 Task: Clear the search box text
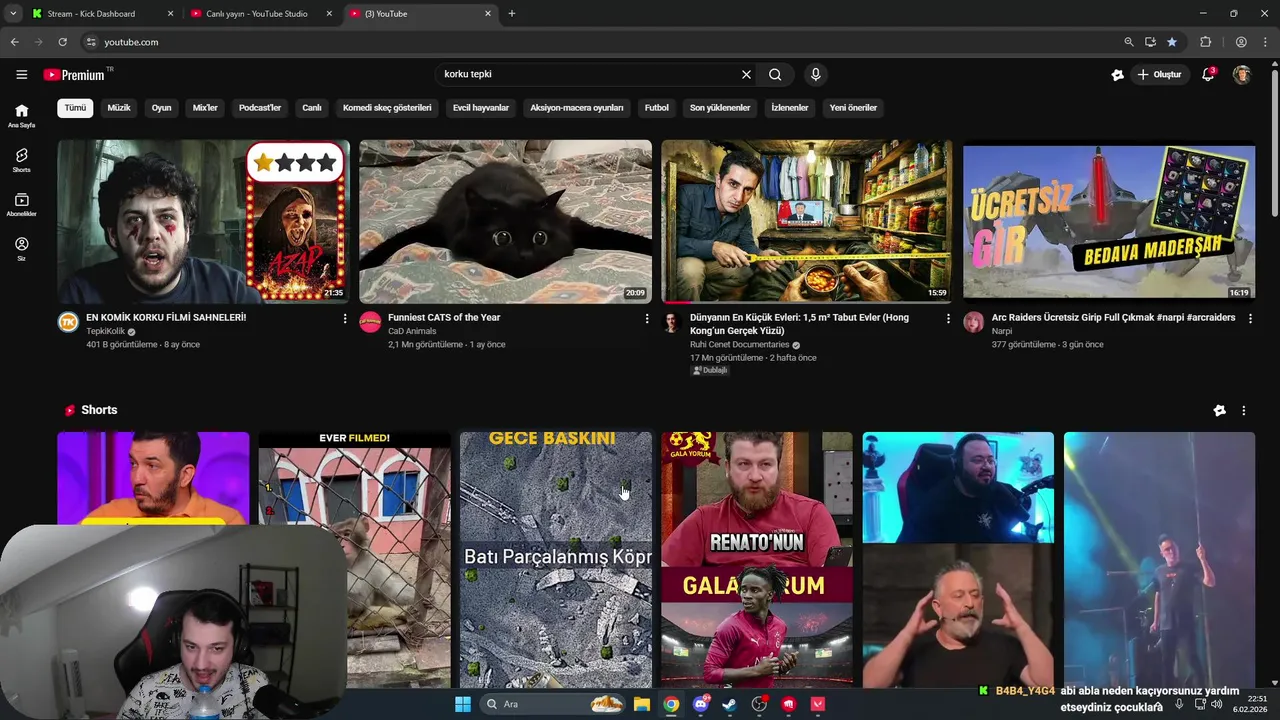(746, 74)
